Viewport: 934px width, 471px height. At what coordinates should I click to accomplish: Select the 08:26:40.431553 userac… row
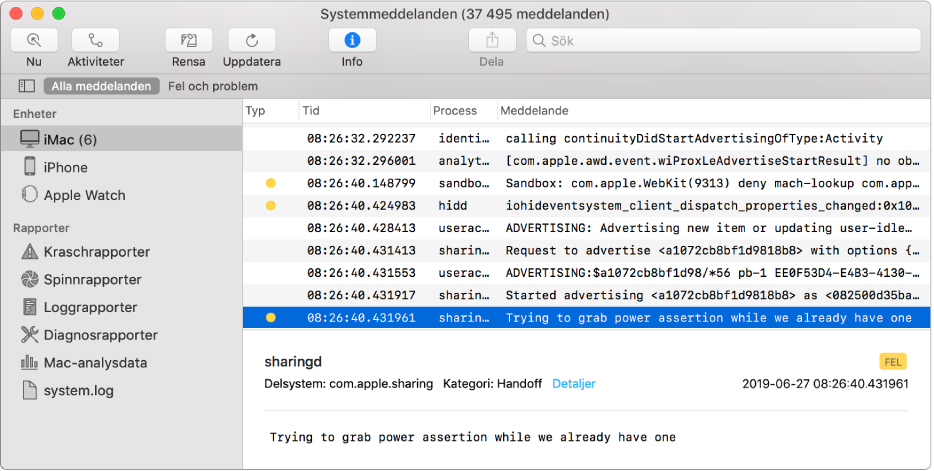(x=586, y=273)
